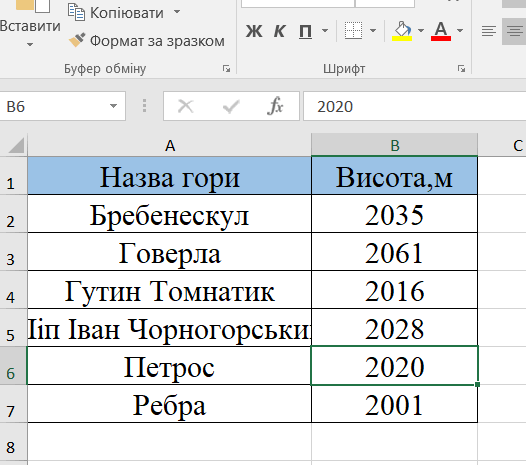
Task: Click cell "Петрос"
Action: click(x=170, y=366)
